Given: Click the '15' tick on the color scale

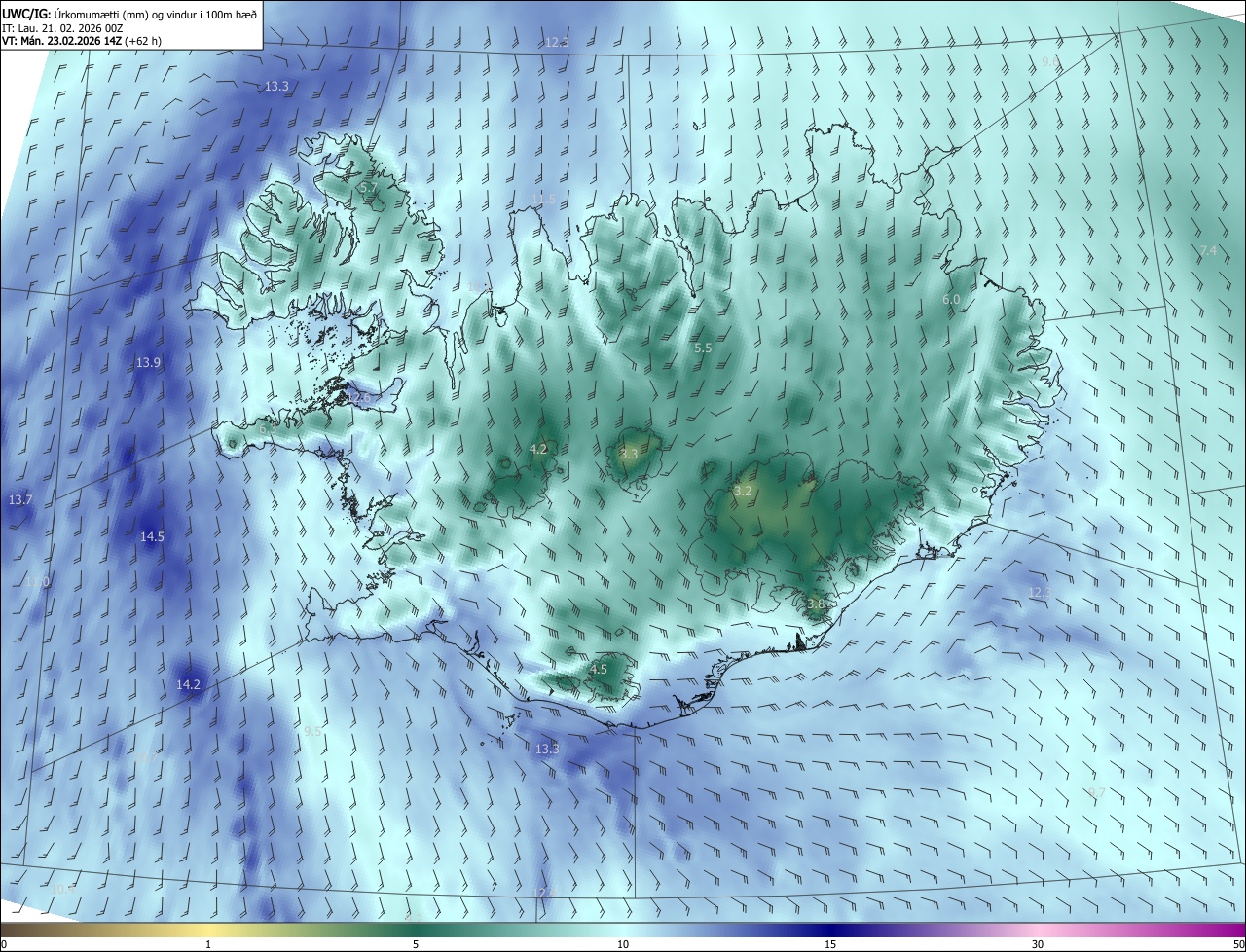Looking at the screenshot, I should [x=830, y=944].
